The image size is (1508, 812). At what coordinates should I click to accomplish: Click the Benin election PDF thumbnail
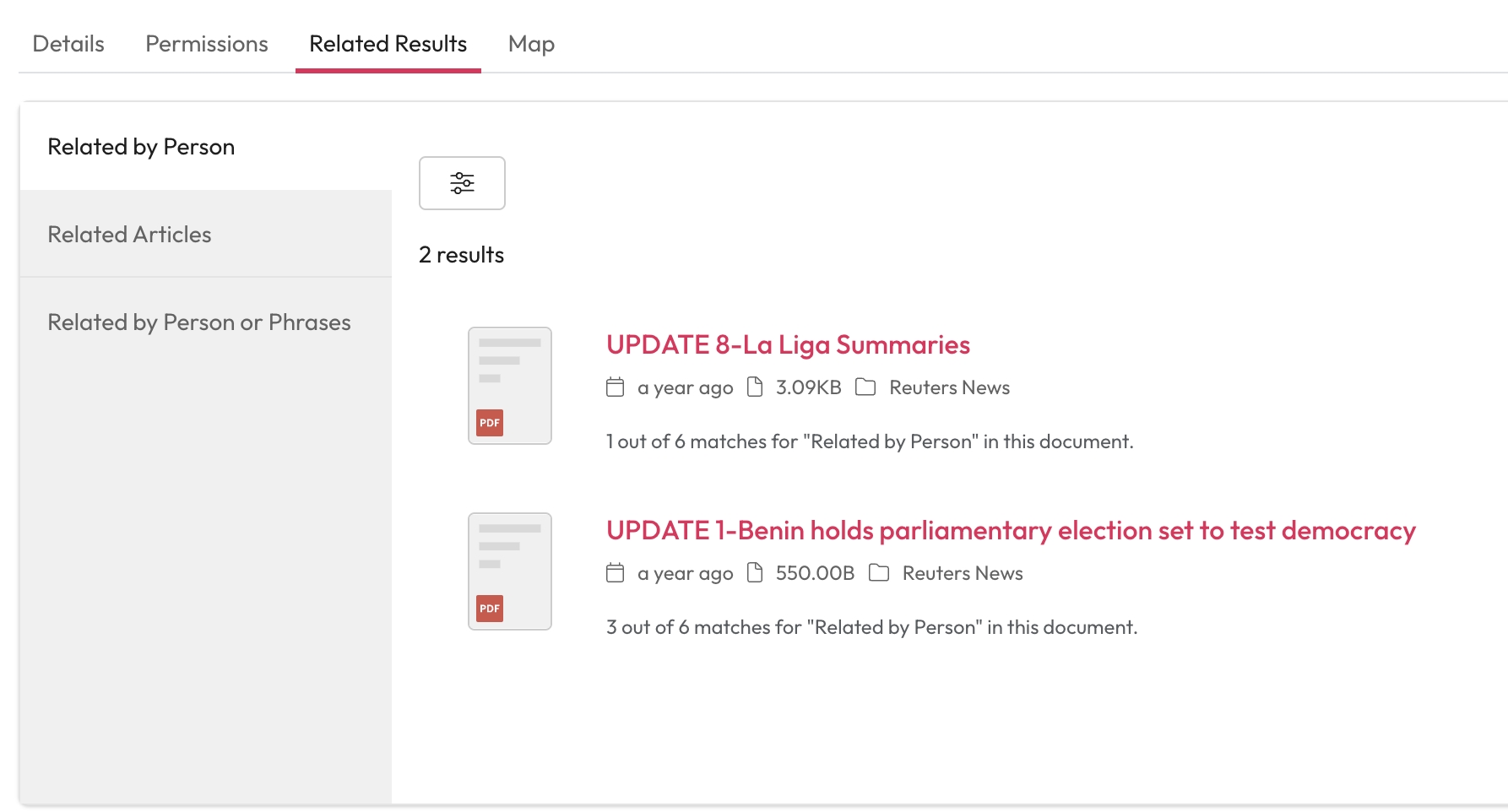[x=510, y=571]
